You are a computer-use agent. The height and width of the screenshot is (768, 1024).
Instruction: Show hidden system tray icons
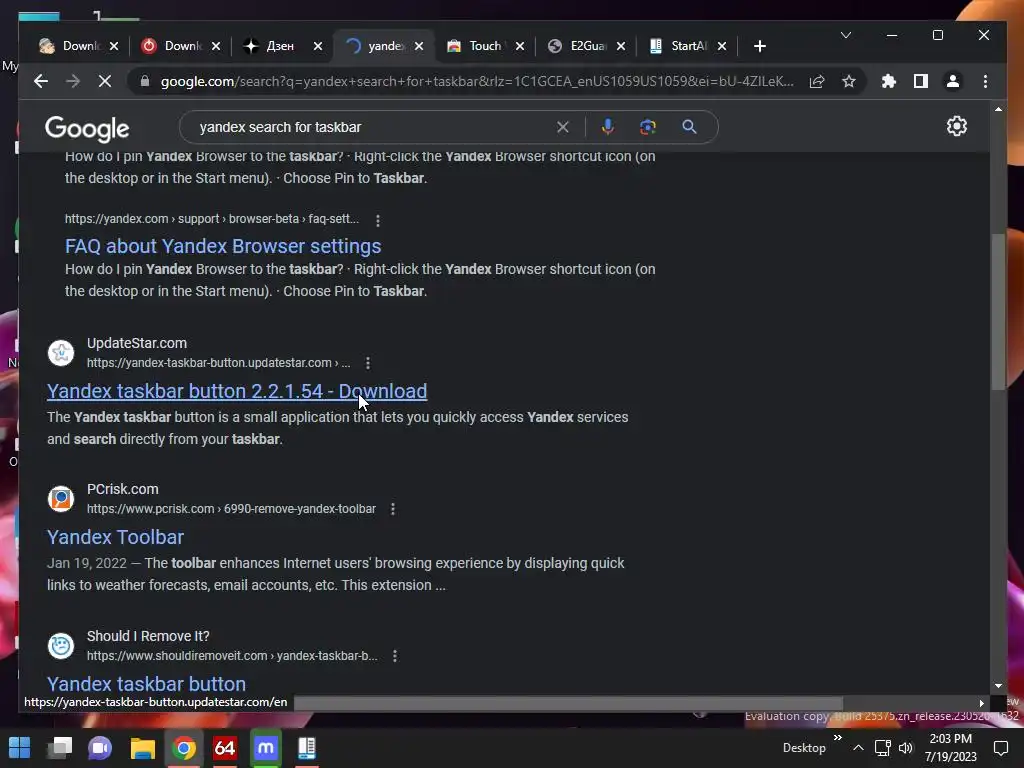[858, 748]
